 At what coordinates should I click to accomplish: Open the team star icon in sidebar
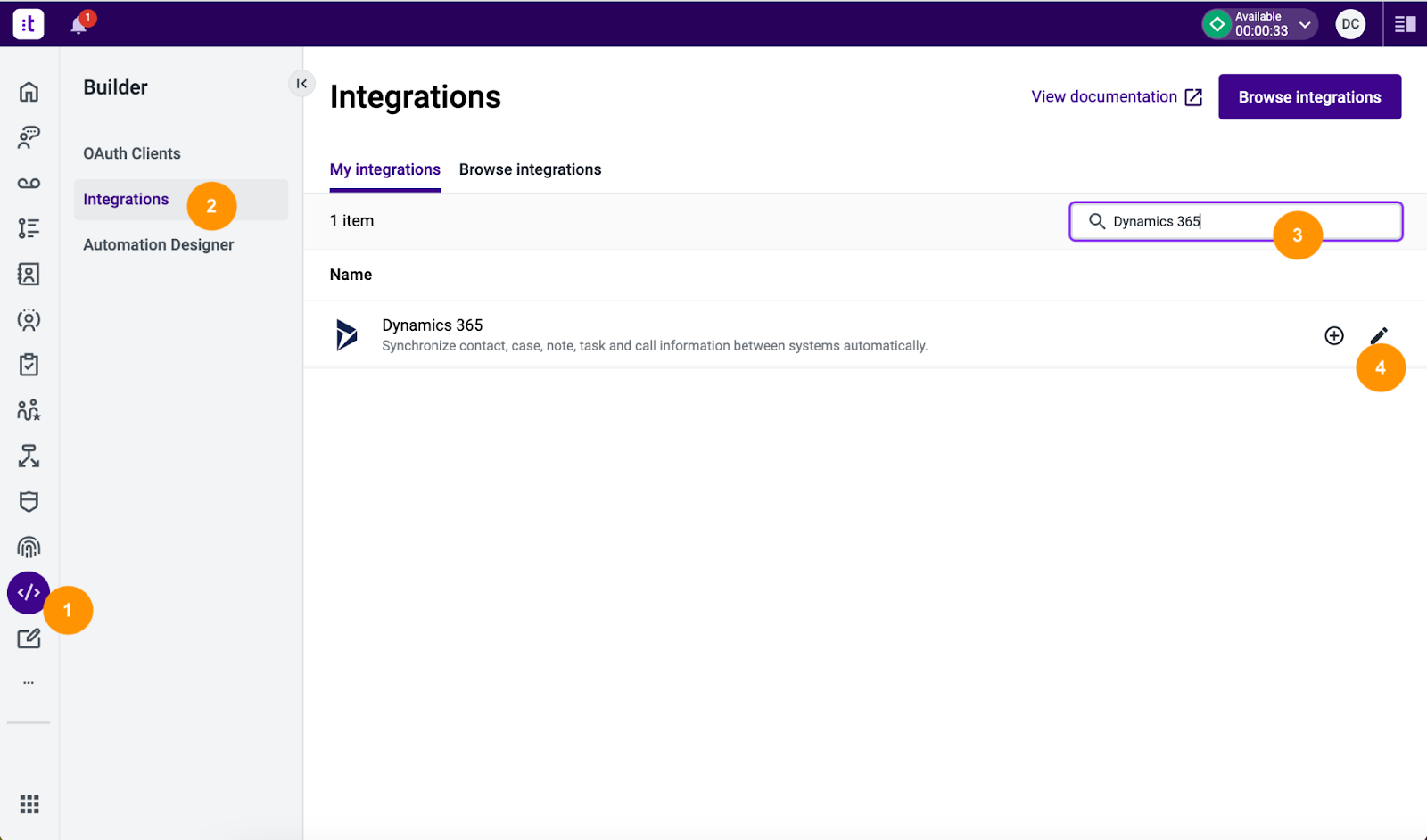pos(29,410)
